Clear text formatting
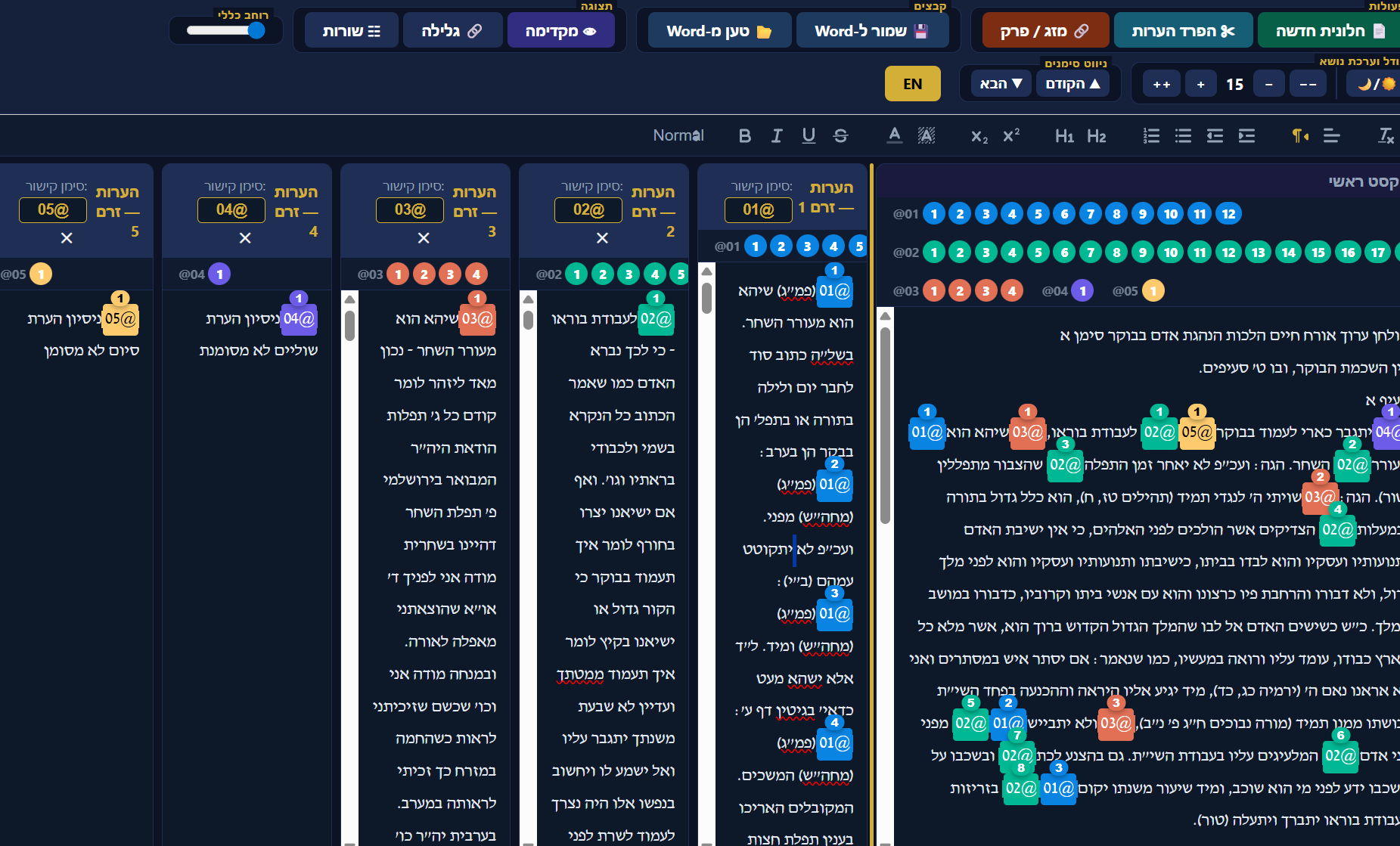Viewport: 1400px width, 846px height. point(1385,135)
